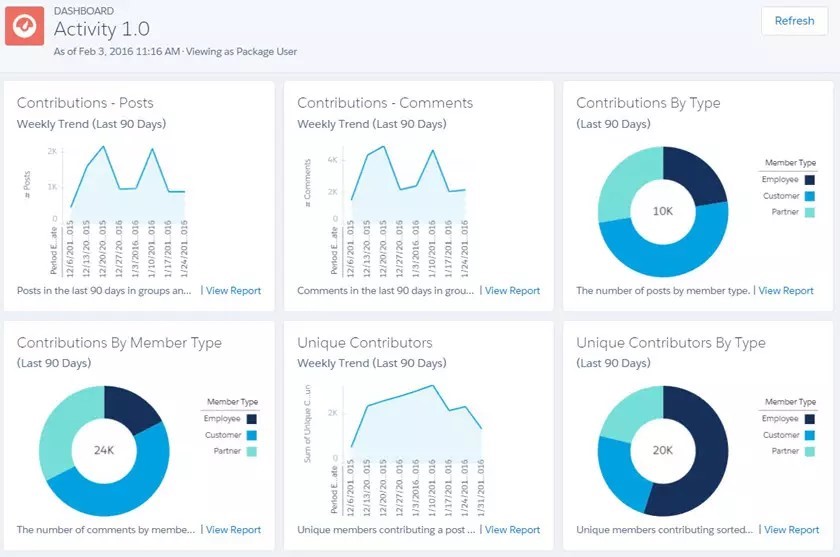Click Employee swatch in Contributions By Type legend
The width and height of the screenshot is (840, 557).
tap(808, 180)
